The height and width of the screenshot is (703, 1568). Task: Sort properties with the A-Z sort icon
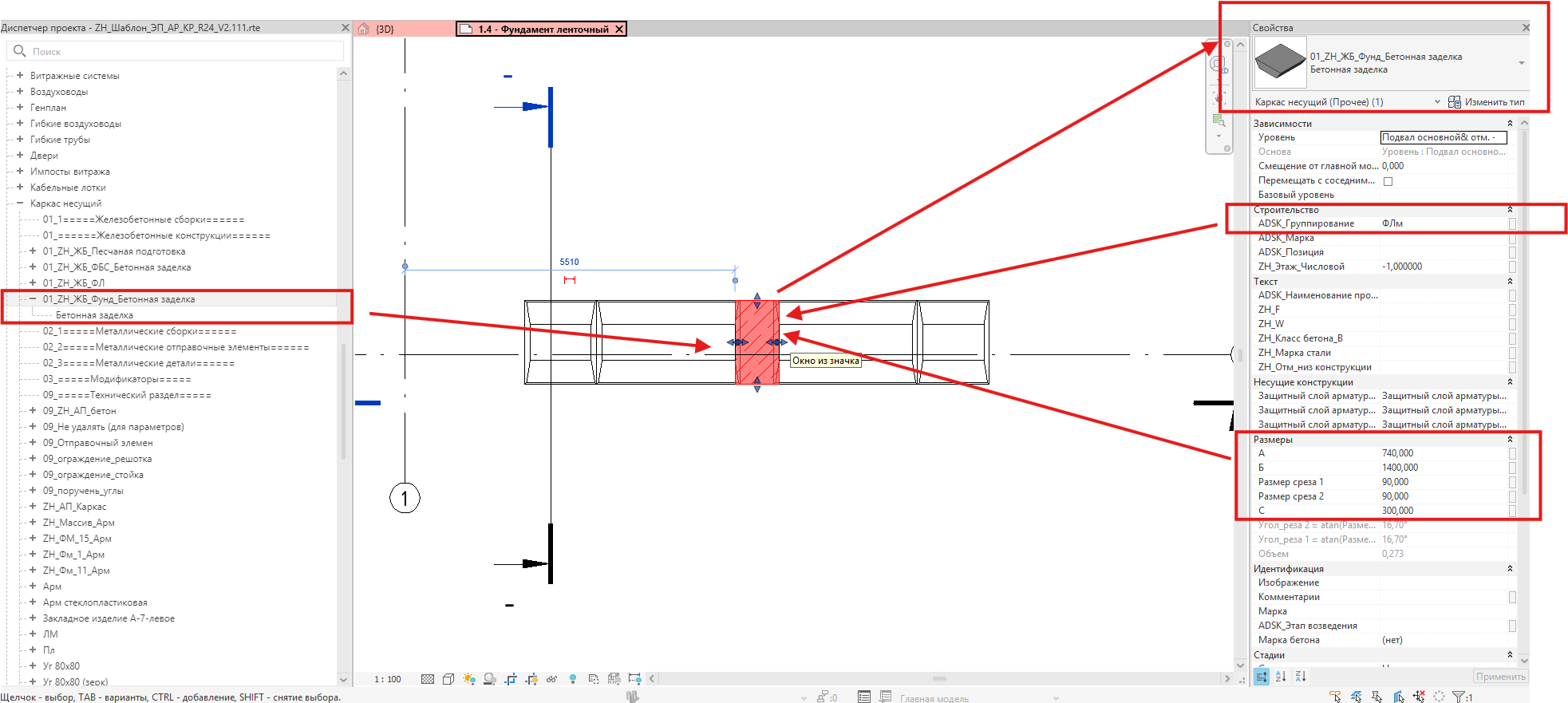tap(1281, 677)
